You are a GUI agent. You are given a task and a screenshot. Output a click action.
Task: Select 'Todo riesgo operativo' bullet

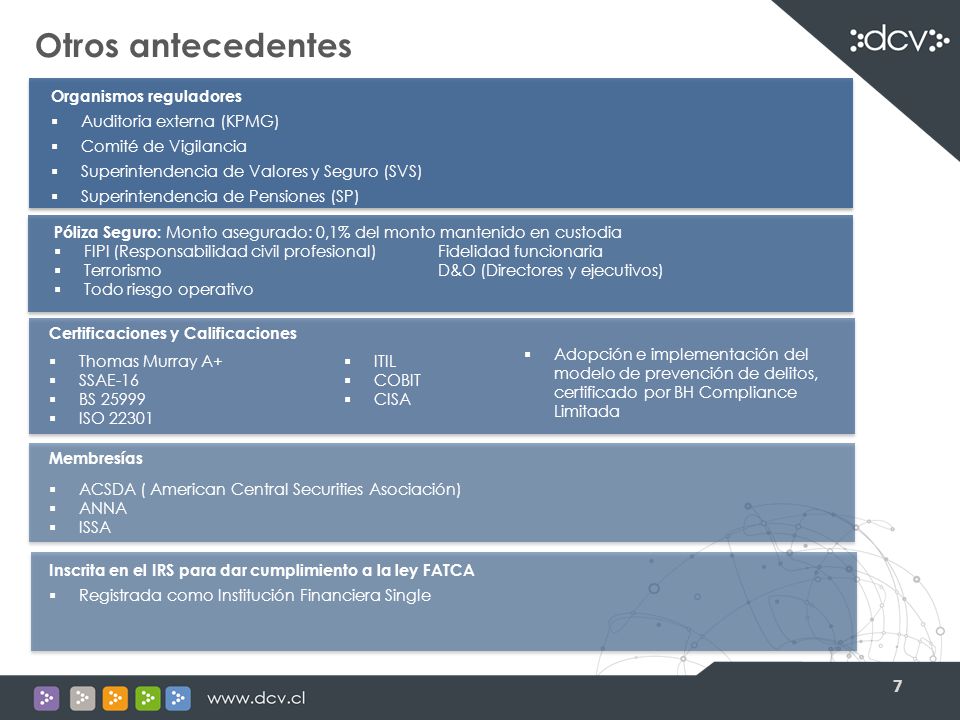coord(168,289)
